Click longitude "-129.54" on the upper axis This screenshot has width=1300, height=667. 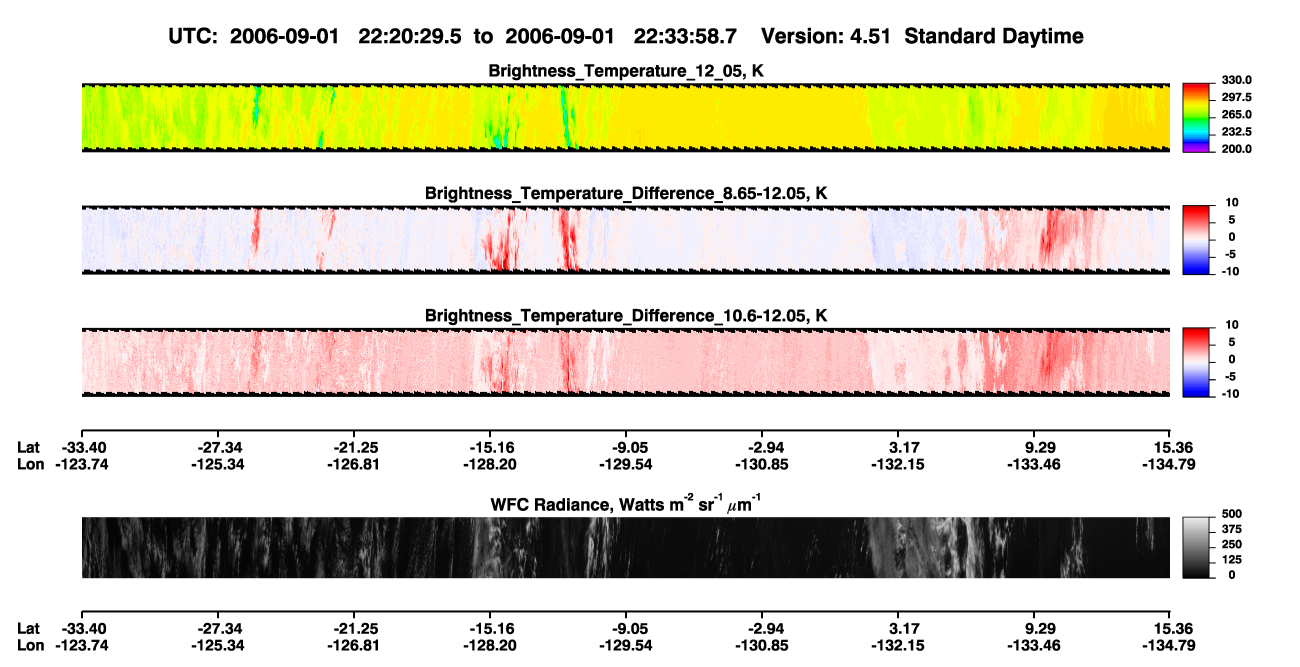click(628, 464)
